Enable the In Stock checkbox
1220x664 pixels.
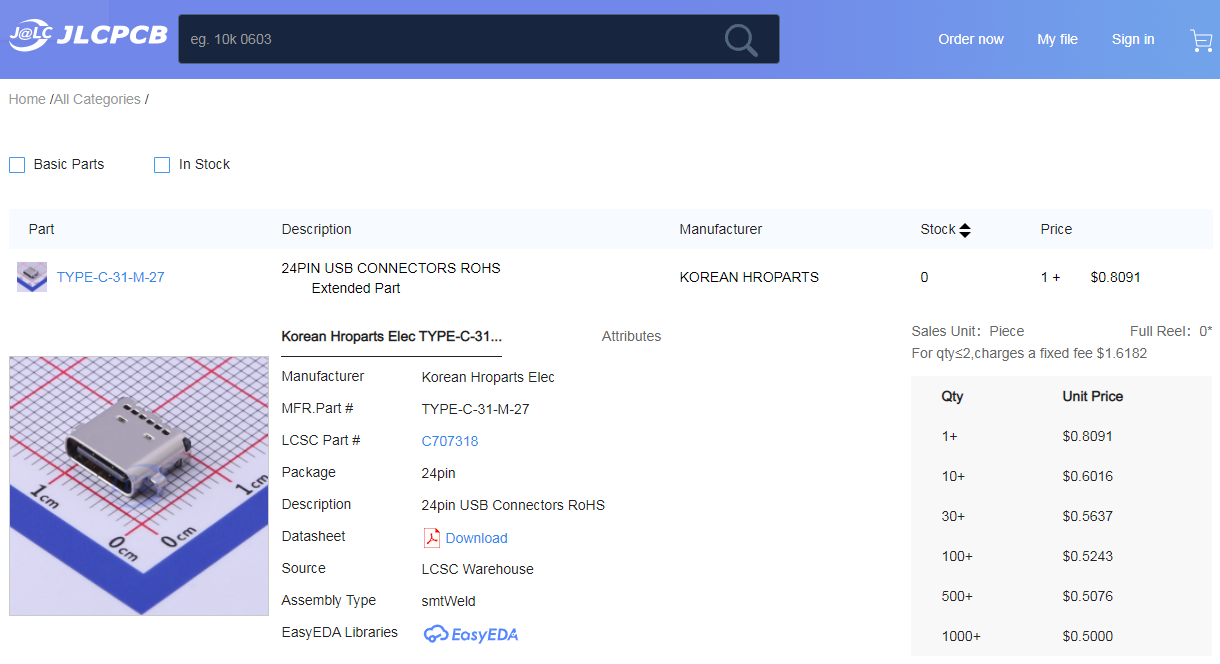[162, 165]
